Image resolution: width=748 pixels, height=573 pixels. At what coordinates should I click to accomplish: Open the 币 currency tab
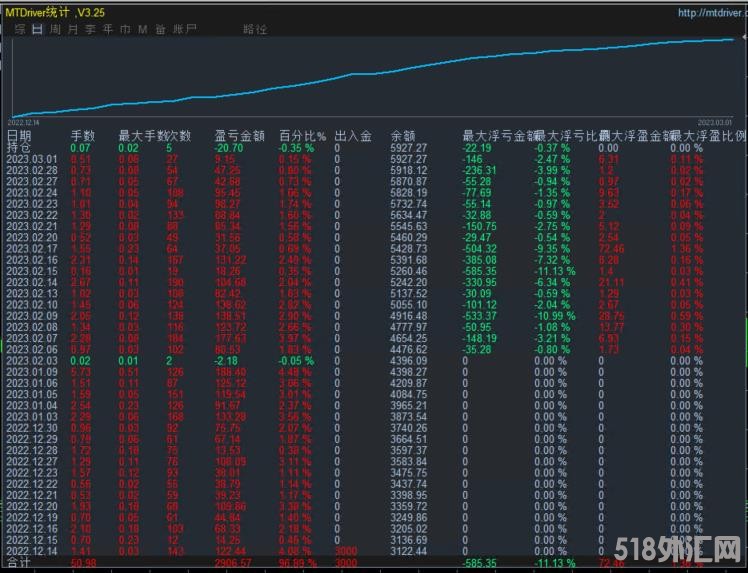[125, 30]
